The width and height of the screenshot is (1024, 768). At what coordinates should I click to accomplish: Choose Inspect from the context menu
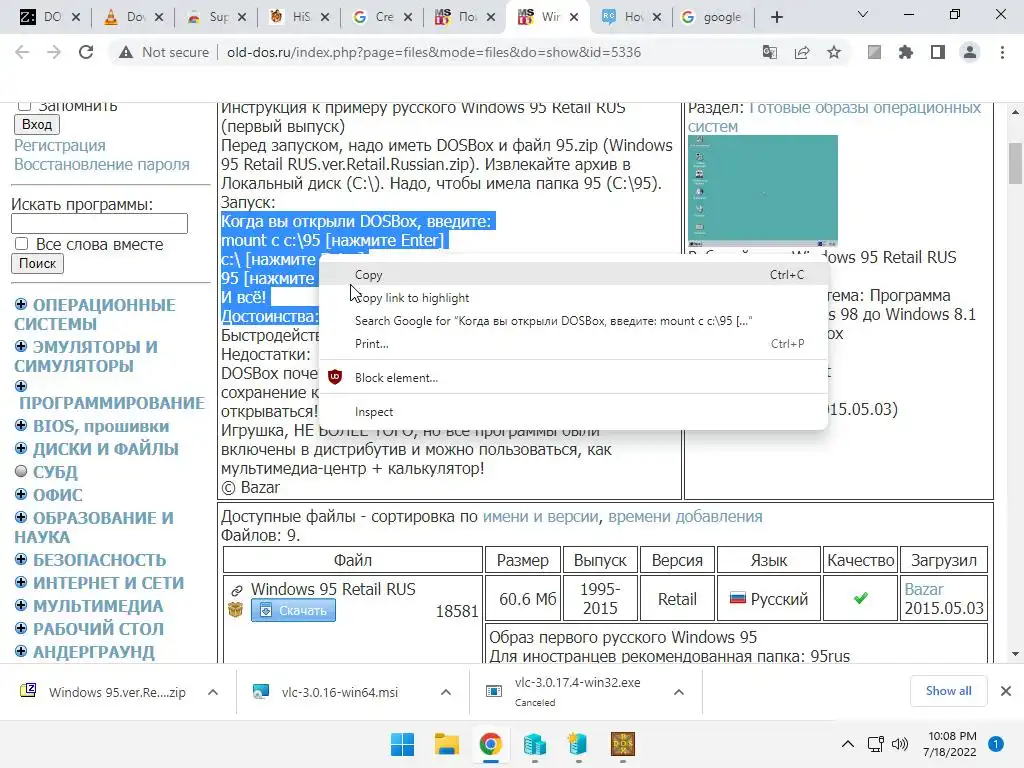pyautogui.click(x=573, y=412)
